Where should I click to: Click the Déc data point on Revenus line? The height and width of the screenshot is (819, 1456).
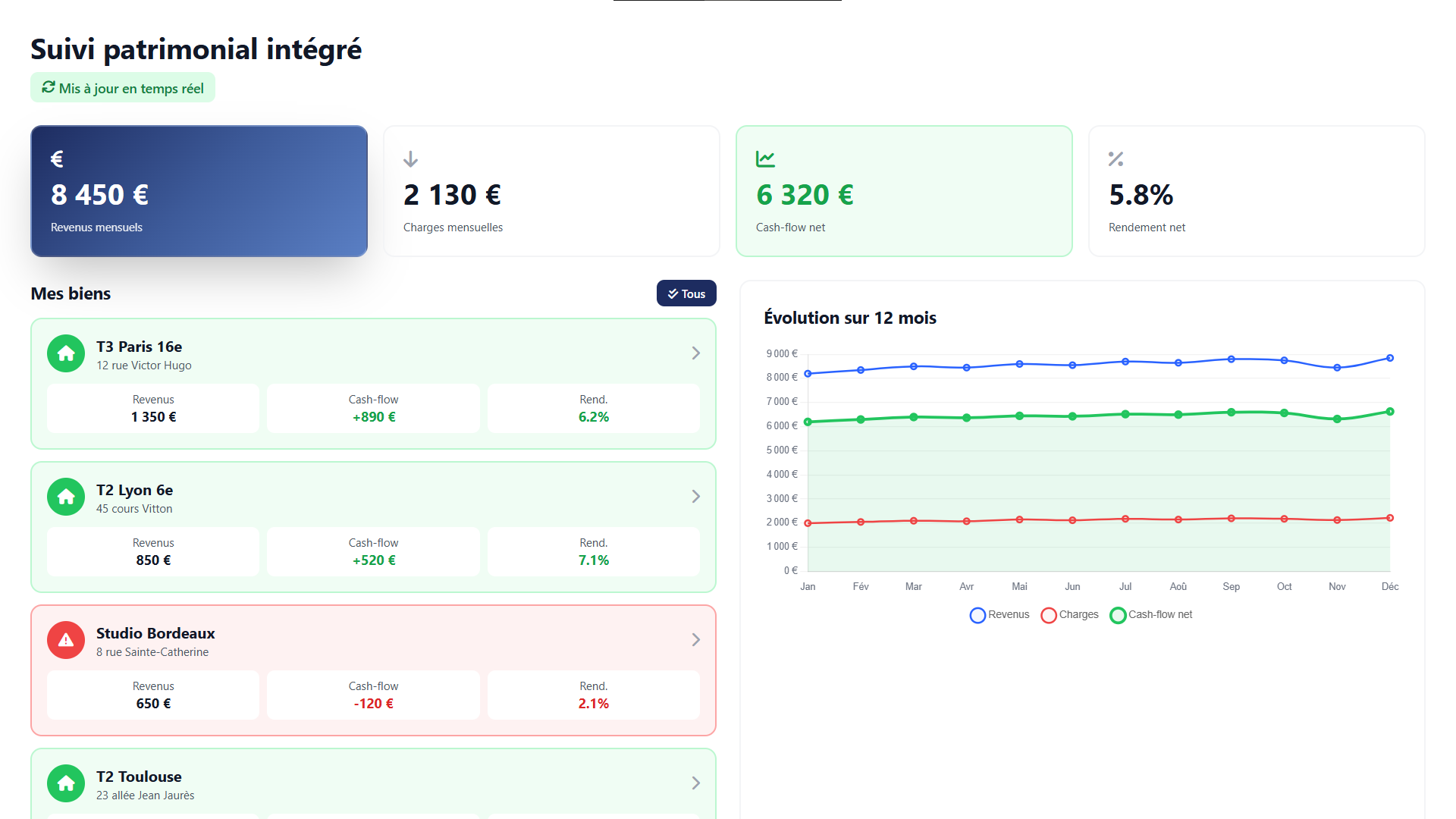(x=1390, y=358)
